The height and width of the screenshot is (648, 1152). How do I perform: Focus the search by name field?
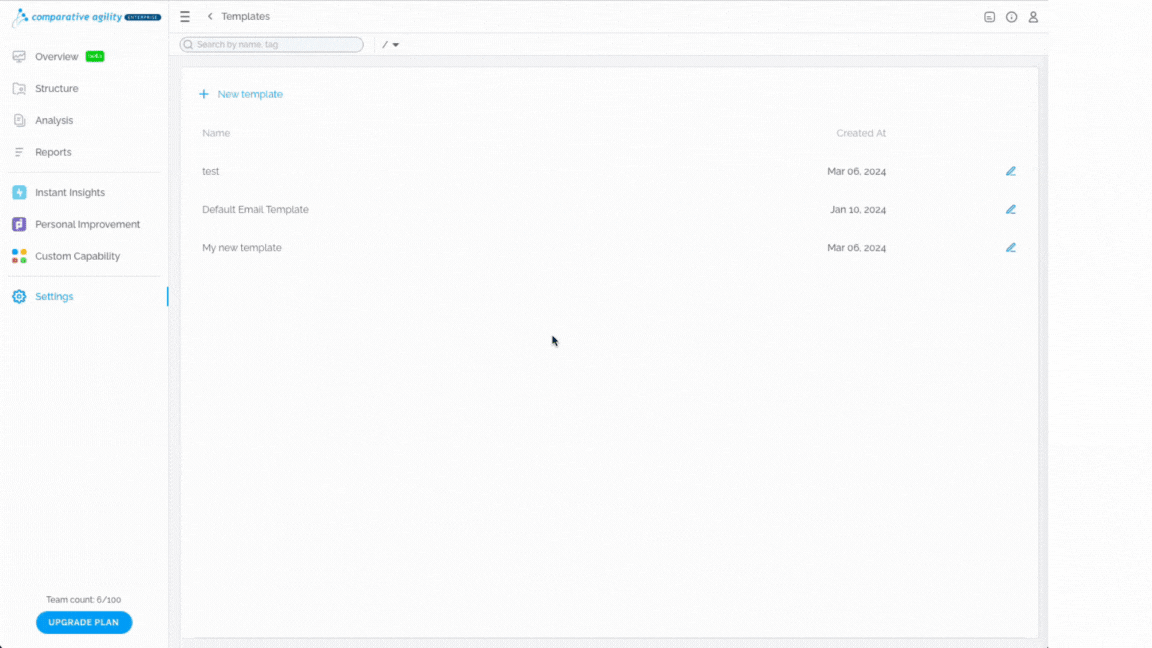[272, 45]
